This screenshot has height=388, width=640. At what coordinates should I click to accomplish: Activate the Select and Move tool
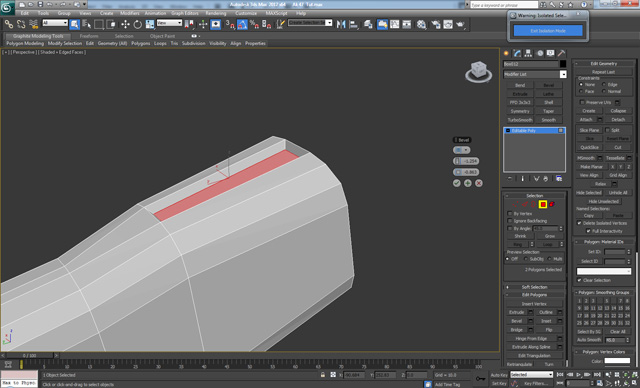point(125,24)
